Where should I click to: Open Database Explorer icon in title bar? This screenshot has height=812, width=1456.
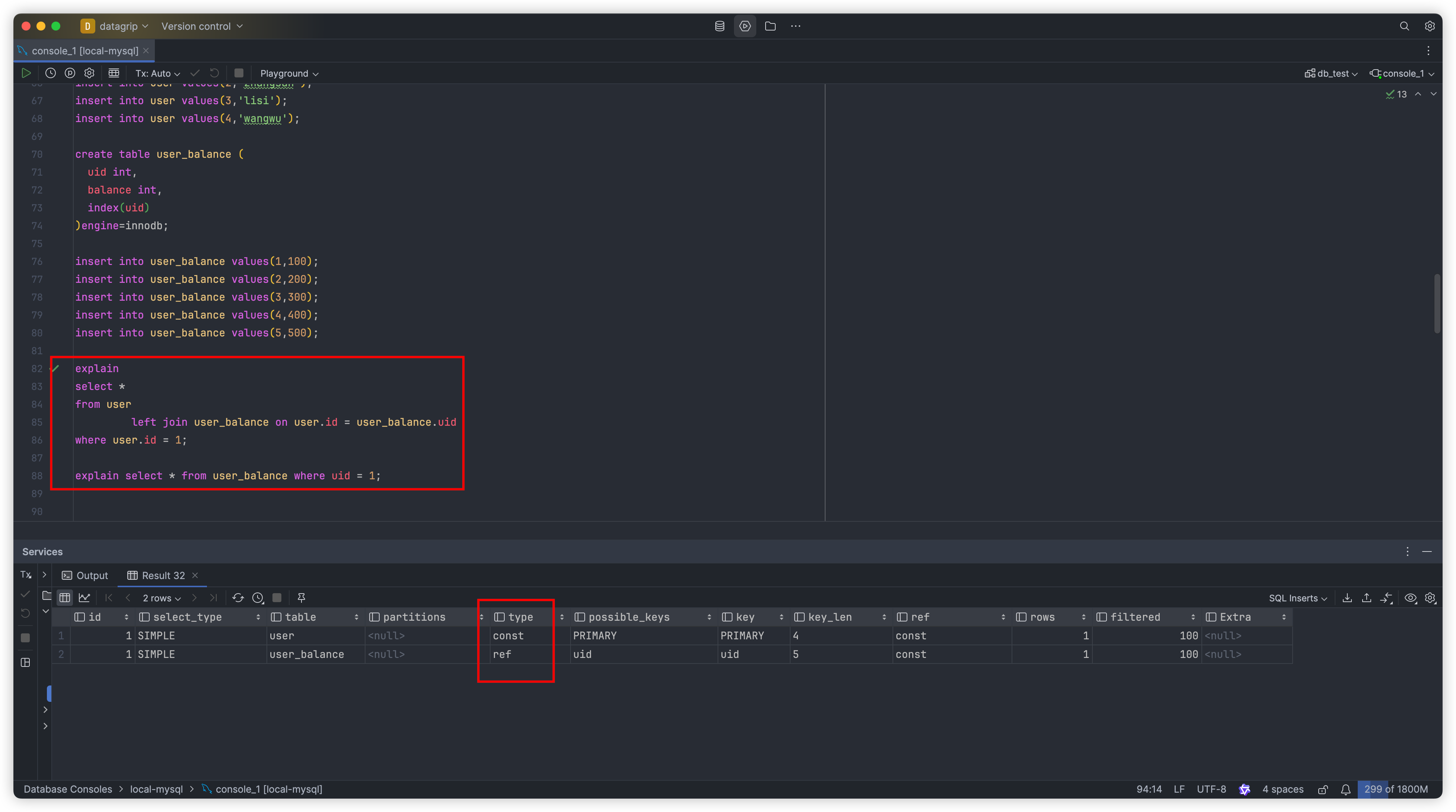click(x=719, y=26)
